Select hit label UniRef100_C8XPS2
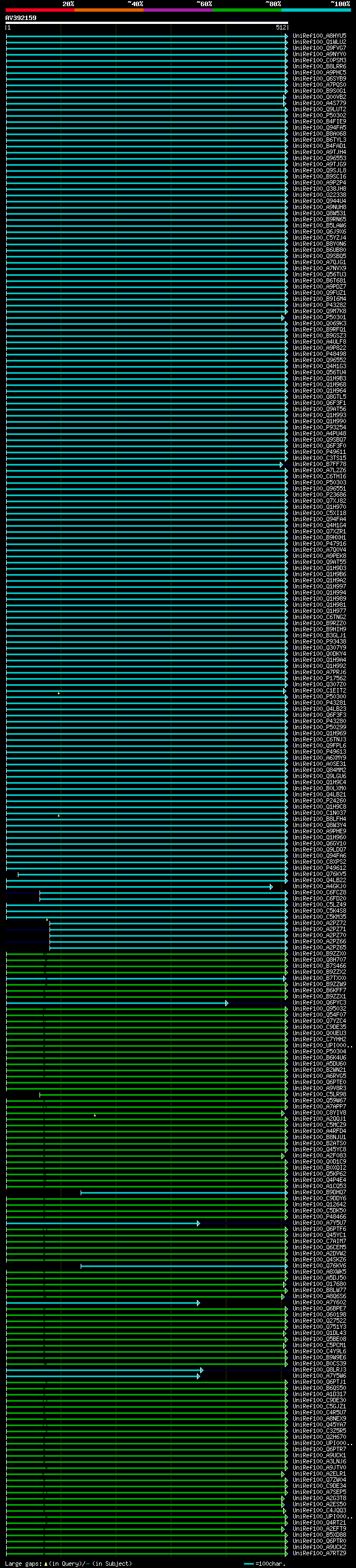Screen dimensions: 356x1568 point(319,861)
